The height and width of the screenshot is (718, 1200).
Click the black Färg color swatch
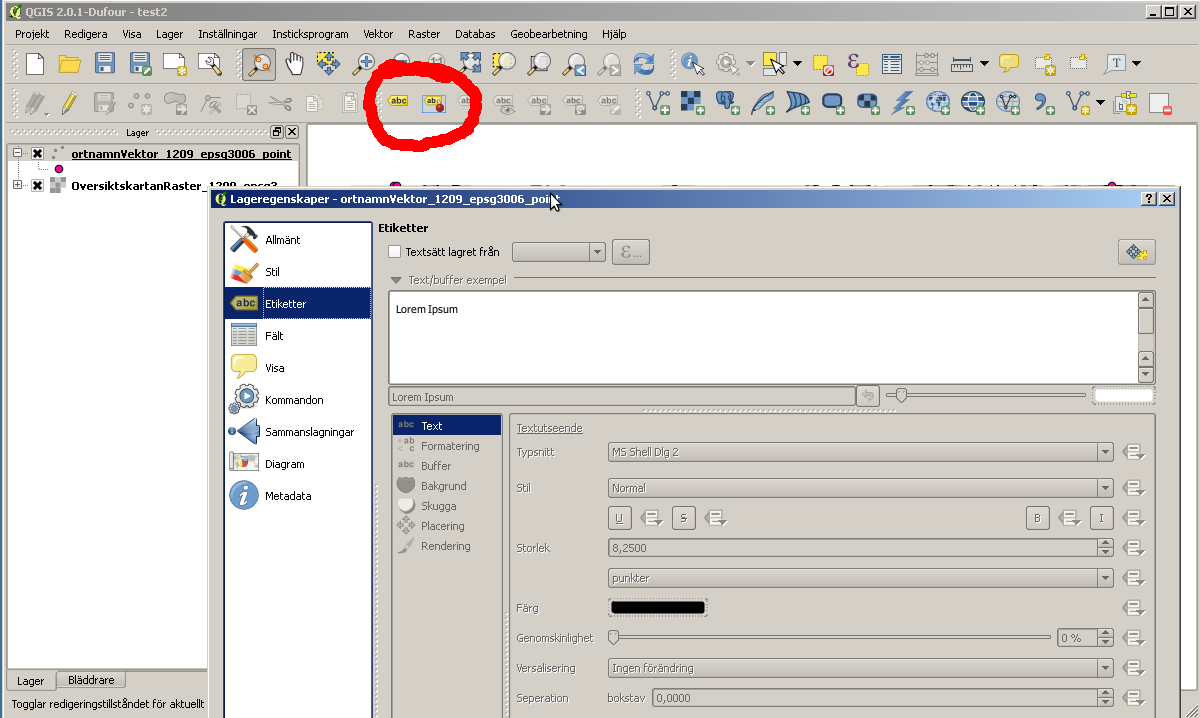pyautogui.click(x=657, y=607)
